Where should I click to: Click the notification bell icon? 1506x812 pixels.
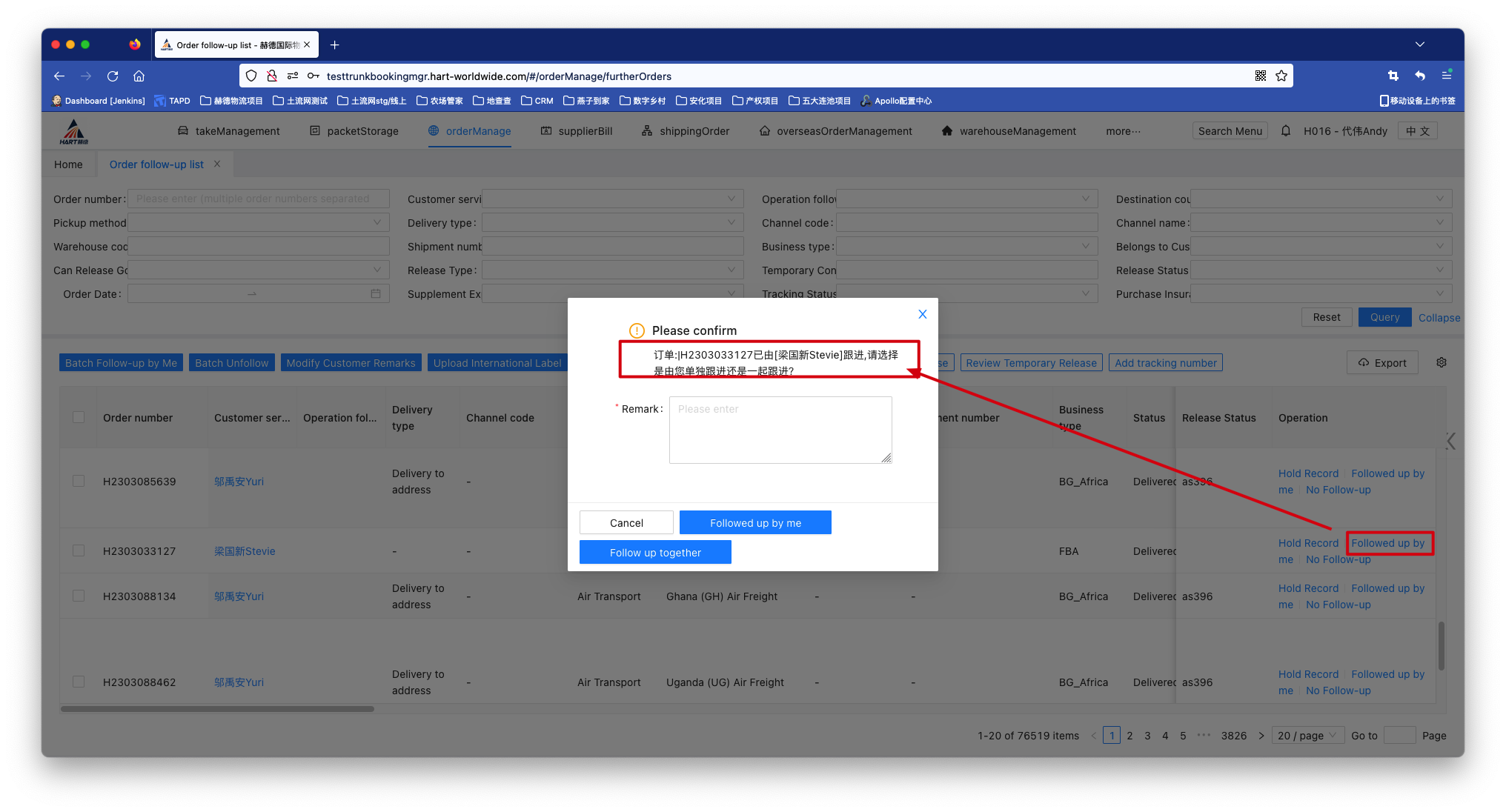[1286, 131]
